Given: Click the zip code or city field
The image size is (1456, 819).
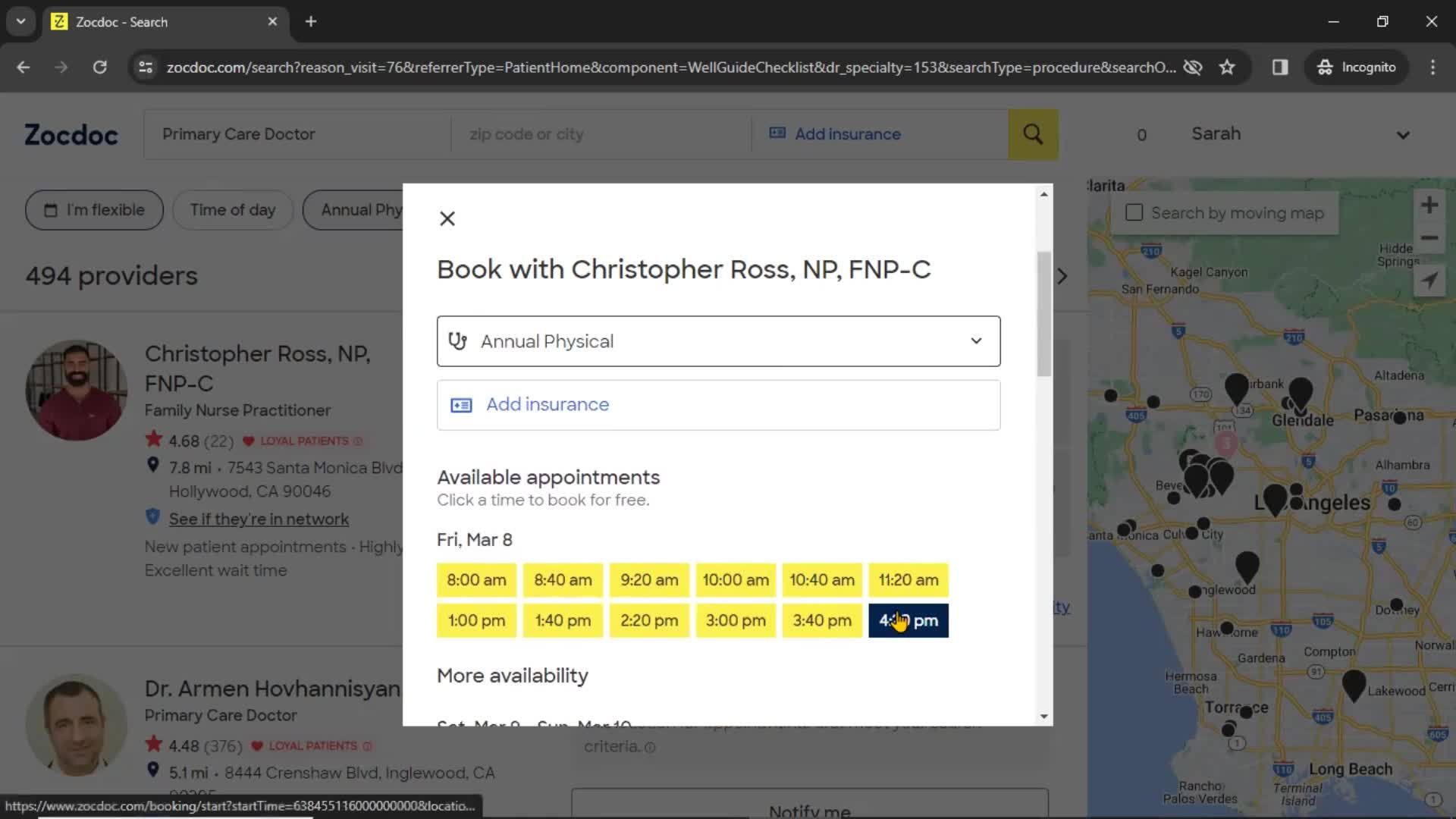Looking at the screenshot, I should point(601,134).
